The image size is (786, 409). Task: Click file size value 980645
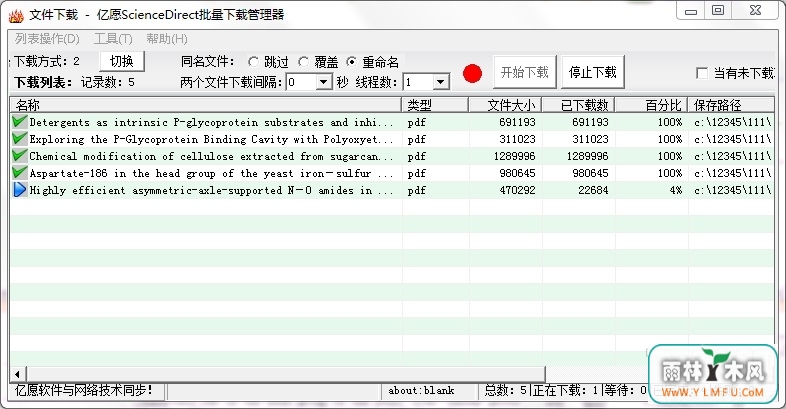click(517, 173)
